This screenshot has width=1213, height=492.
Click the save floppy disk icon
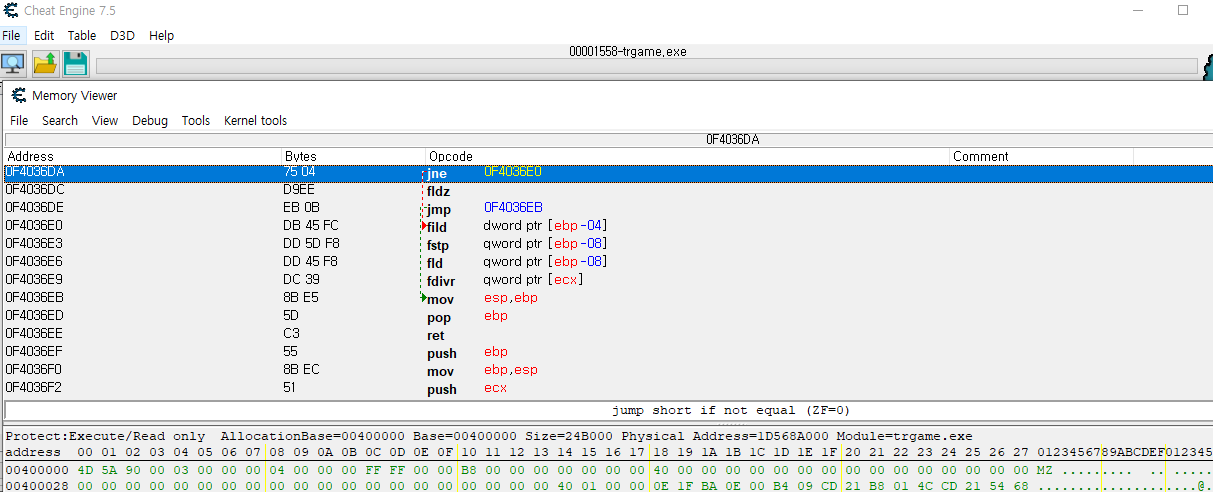75,64
